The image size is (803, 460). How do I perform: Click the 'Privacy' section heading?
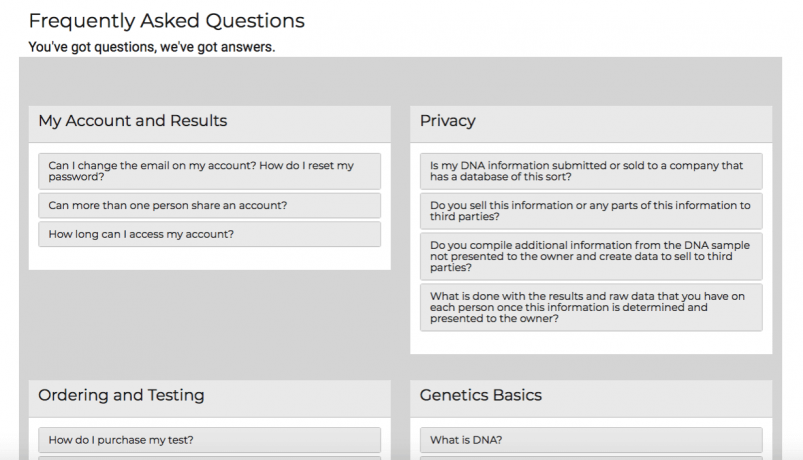click(448, 122)
